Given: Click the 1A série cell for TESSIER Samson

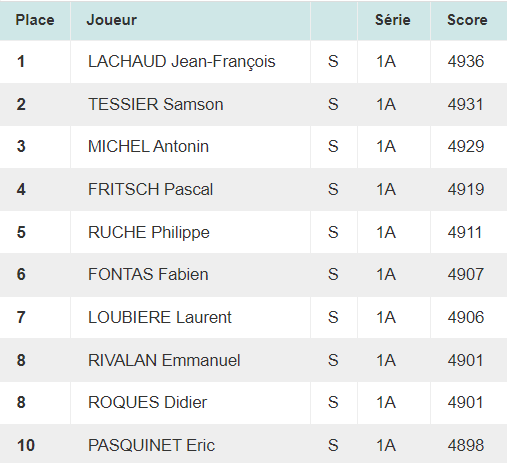Looking at the screenshot, I should pos(394,104).
